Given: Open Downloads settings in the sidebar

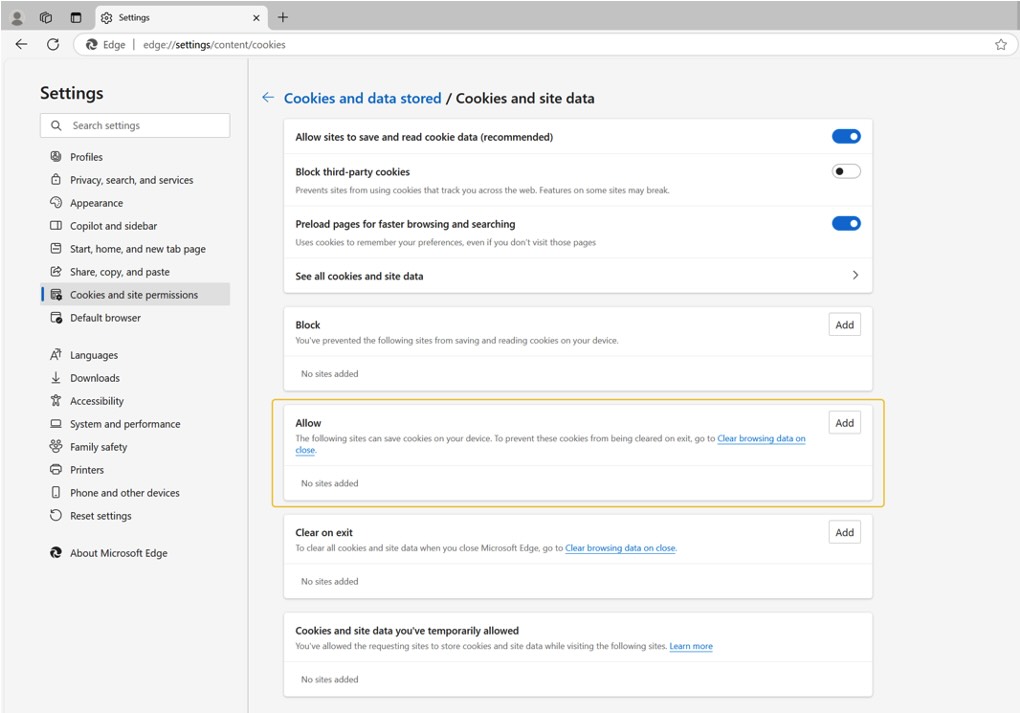Looking at the screenshot, I should [94, 378].
